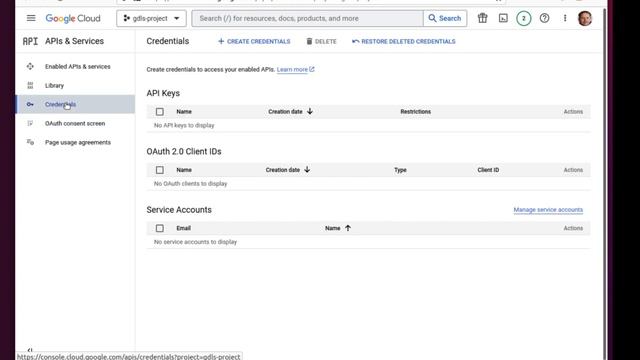Open the three-dot settings menu
Viewport: 640px width, 360px height.
tap(565, 18)
